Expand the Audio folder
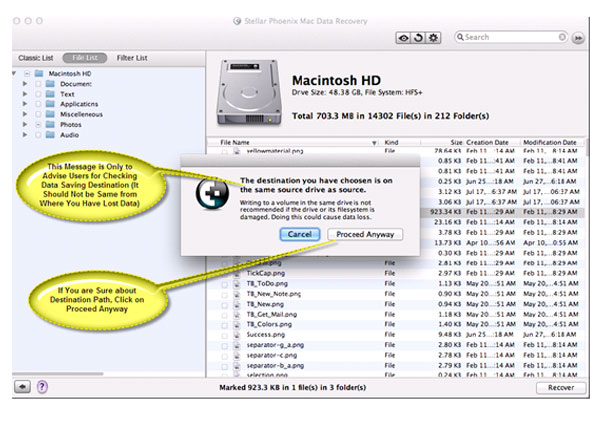Image resolution: width=590 pixels, height=421 pixels. [25, 134]
